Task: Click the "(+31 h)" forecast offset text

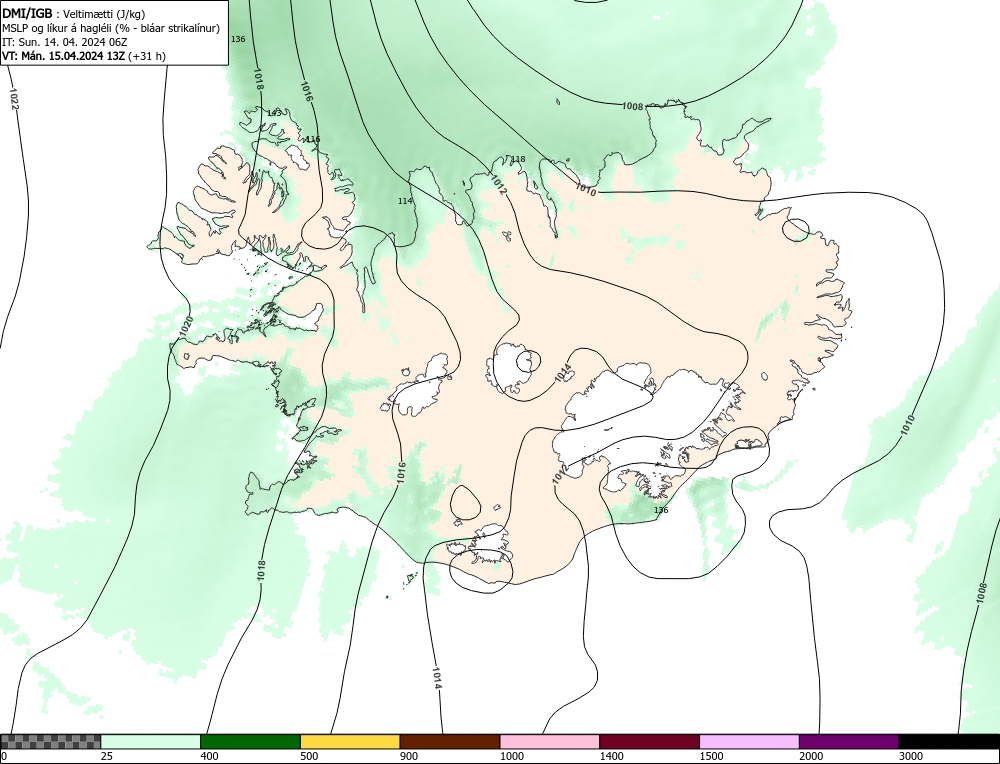Action: pyautogui.click(x=147, y=56)
